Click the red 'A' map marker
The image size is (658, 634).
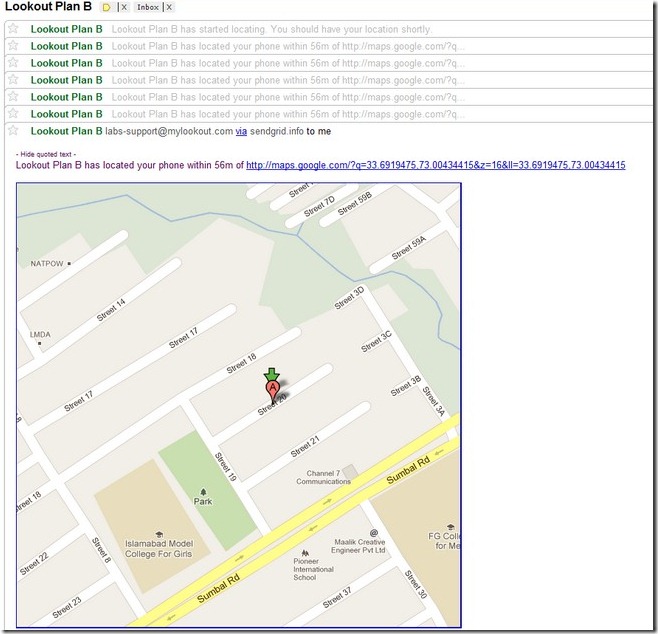point(273,391)
